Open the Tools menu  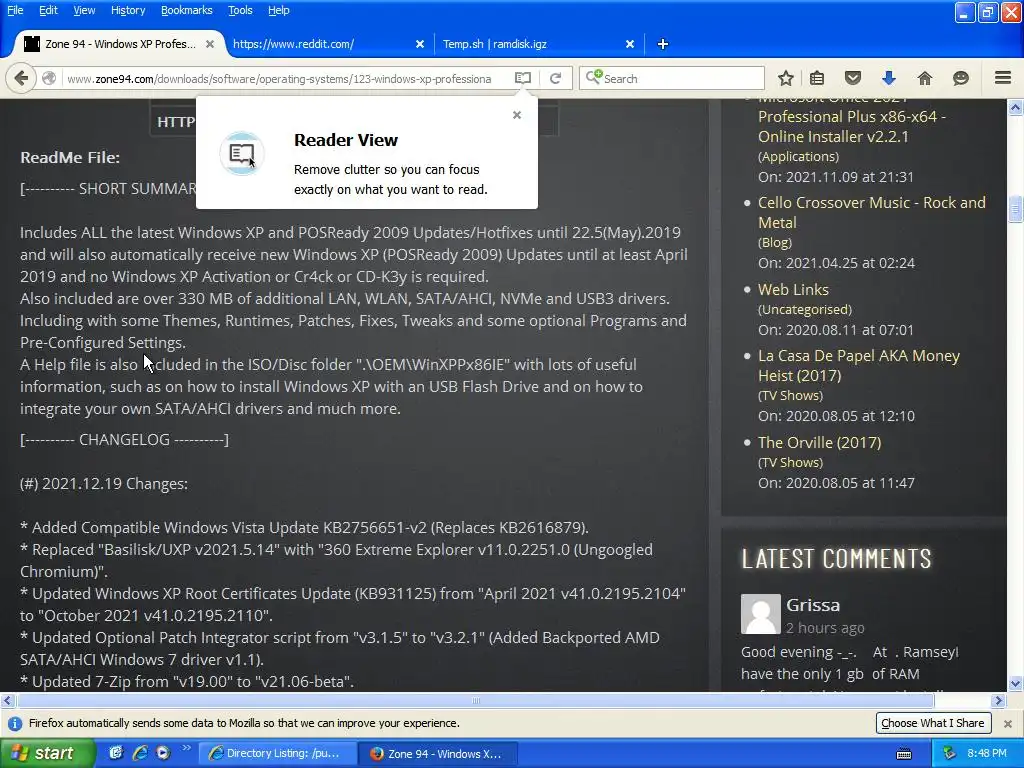tap(240, 10)
